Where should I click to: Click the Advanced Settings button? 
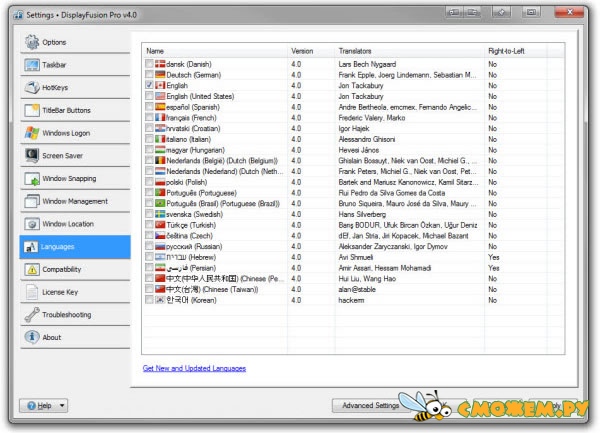point(370,405)
